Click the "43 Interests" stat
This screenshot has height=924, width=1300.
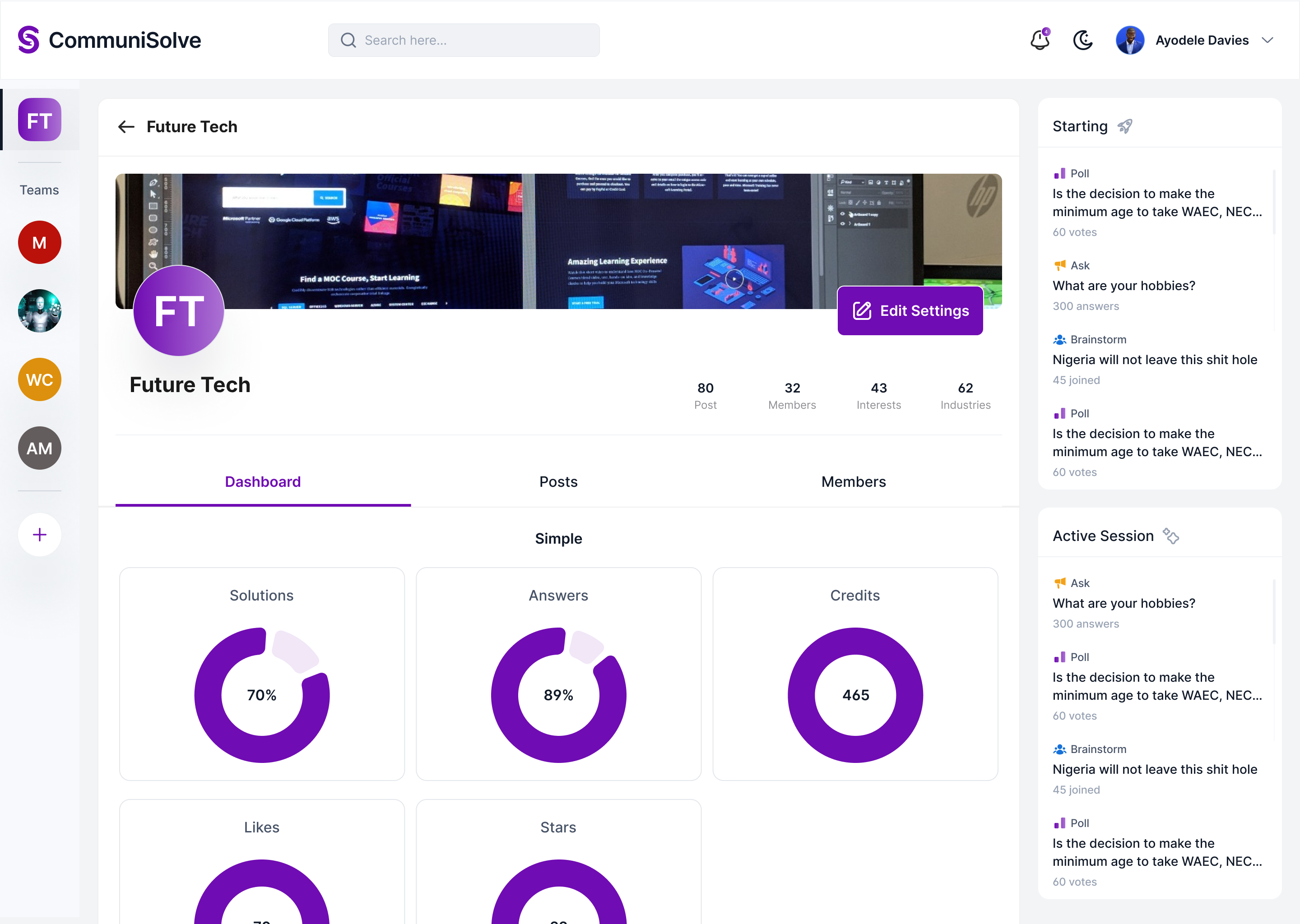(x=879, y=396)
